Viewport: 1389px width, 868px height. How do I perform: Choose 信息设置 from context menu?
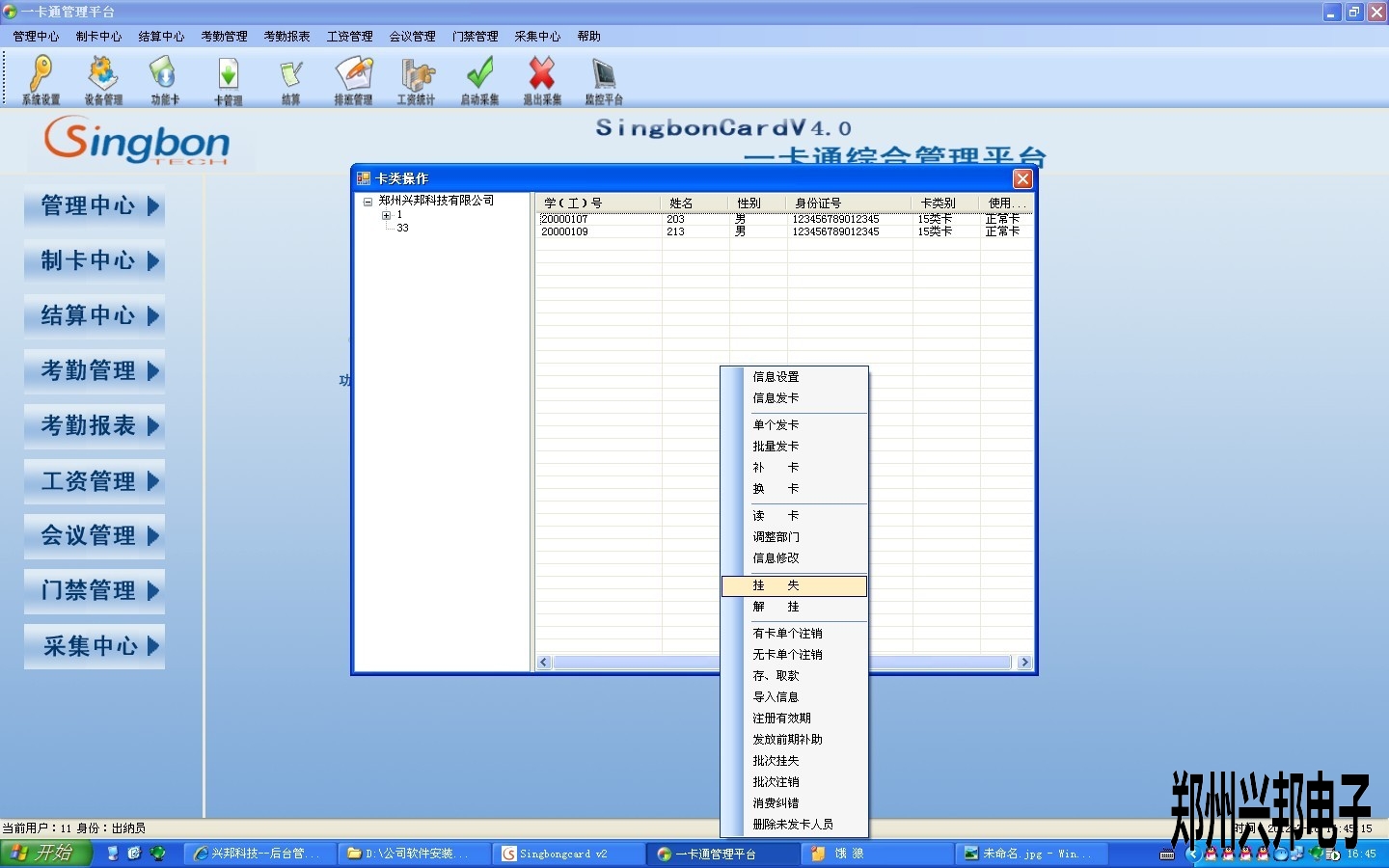pyautogui.click(x=794, y=377)
